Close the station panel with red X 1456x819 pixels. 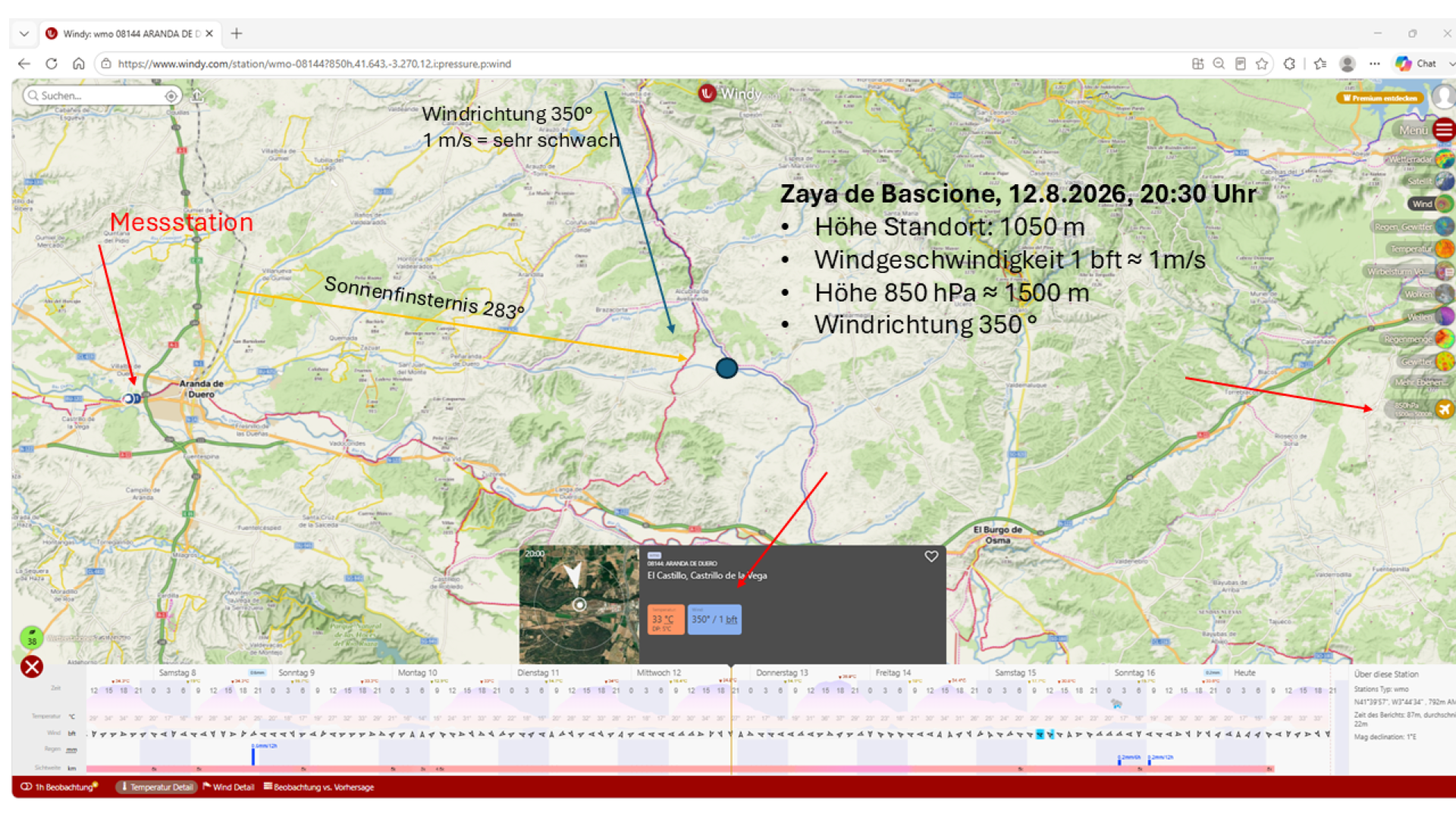pyautogui.click(x=32, y=667)
